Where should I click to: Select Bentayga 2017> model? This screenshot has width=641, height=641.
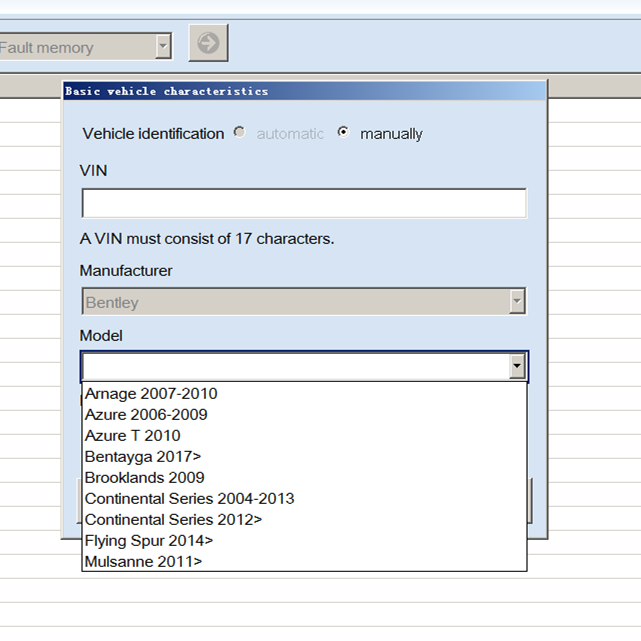pyautogui.click(x=304, y=457)
